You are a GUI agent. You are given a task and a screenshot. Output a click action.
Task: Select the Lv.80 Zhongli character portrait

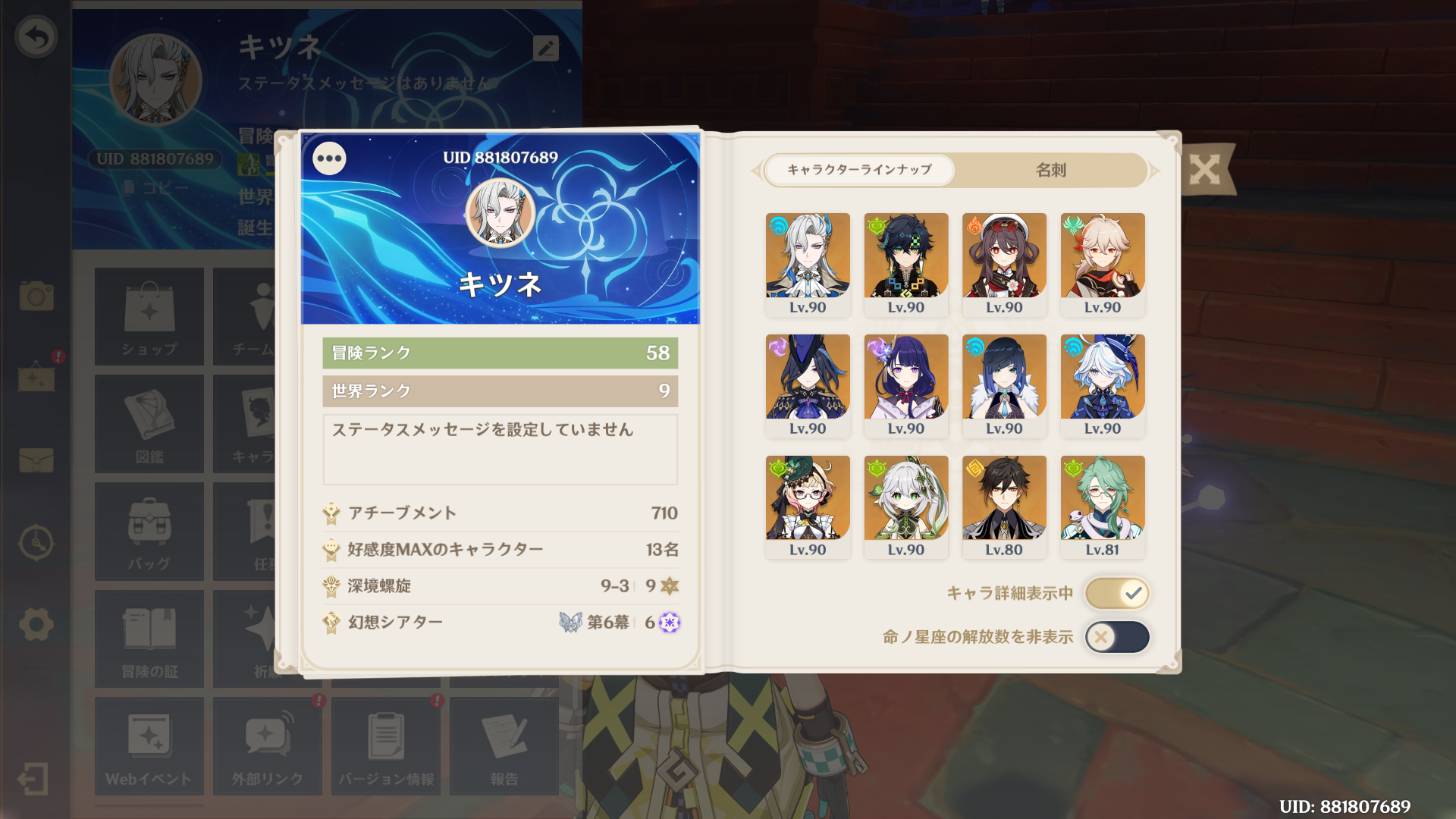pos(1004,507)
